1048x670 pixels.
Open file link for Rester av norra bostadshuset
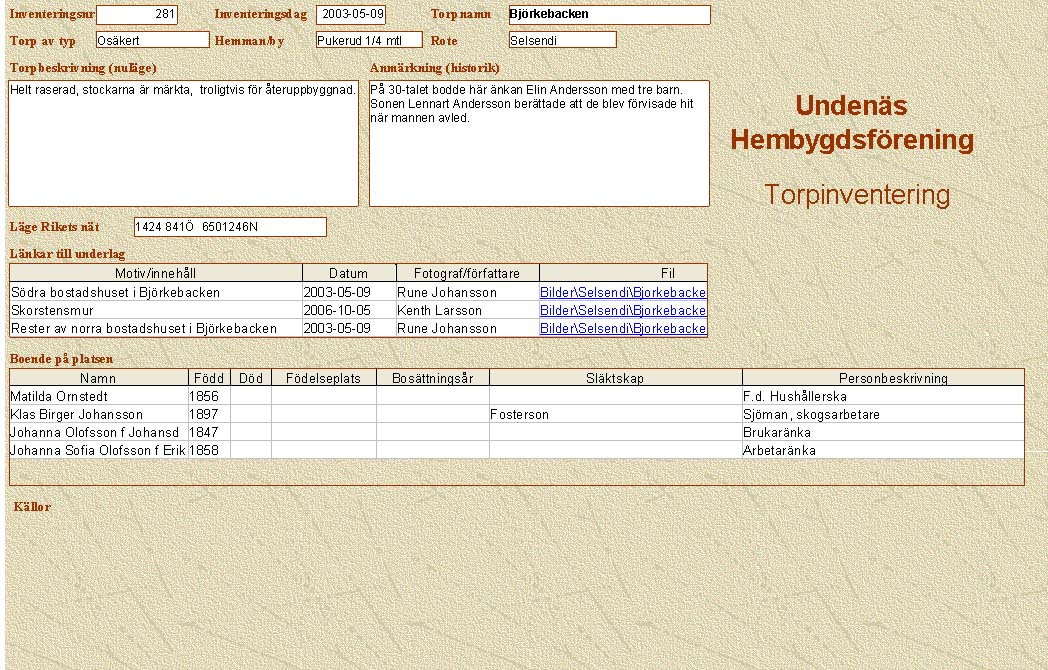tap(622, 329)
